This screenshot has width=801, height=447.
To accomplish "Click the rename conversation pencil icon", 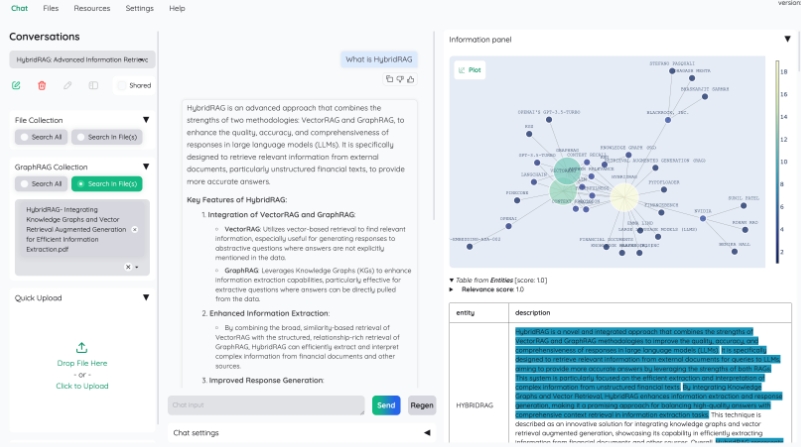I will 67,86.
